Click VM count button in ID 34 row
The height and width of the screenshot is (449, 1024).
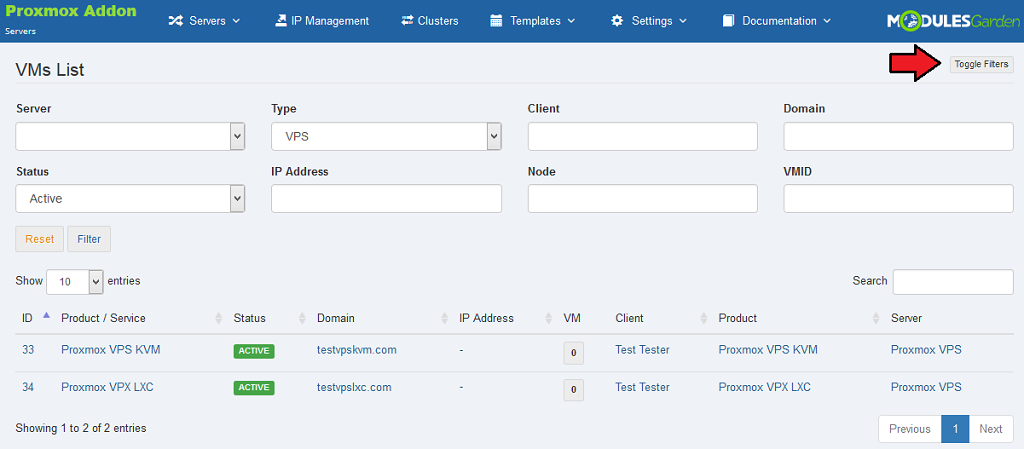[x=573, y=390]
